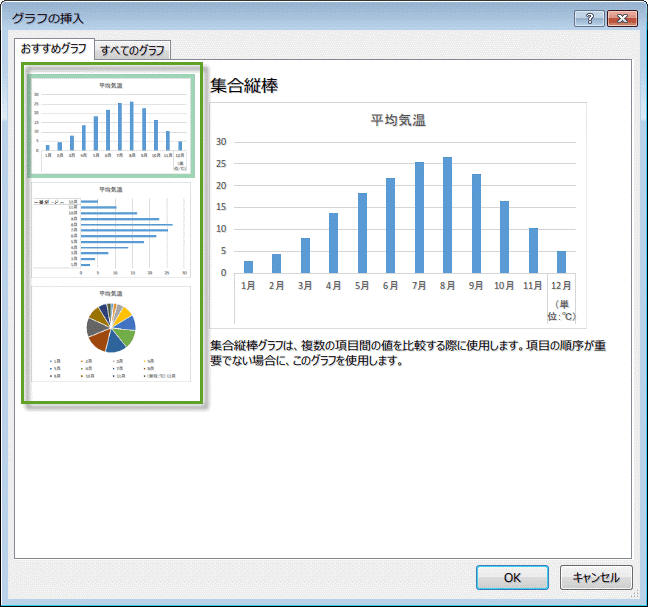Click the キャンセル button
Image resolution: width=648 pixels, height=607 pixels.
pos(596,577)
